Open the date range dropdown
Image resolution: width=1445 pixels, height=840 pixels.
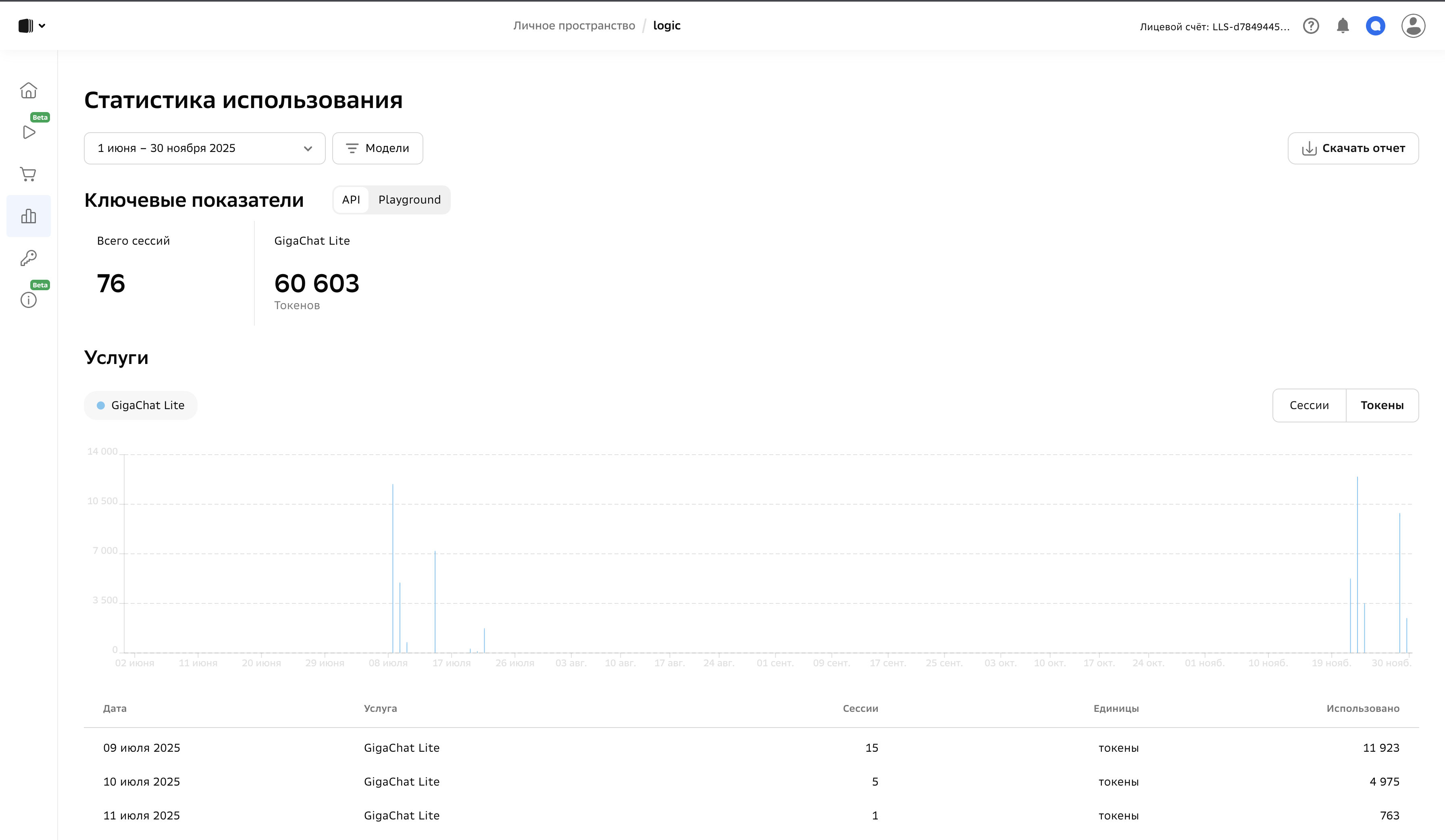(204, 148)
